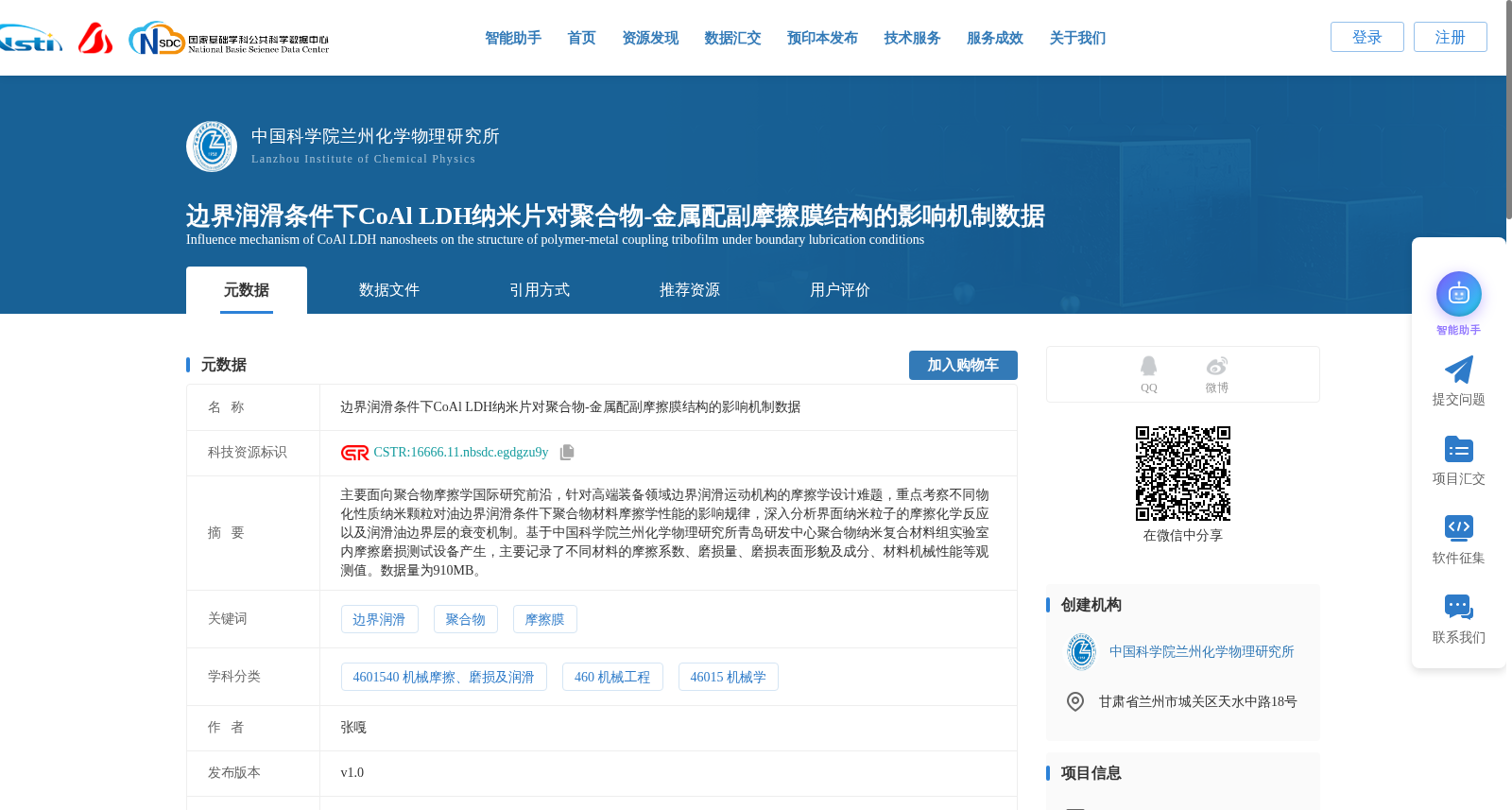Viewport: 1512px width, 810px height.
Task: Switch to the 引用方式 tab
Action: pyautogui.click(x=540, y=290)
